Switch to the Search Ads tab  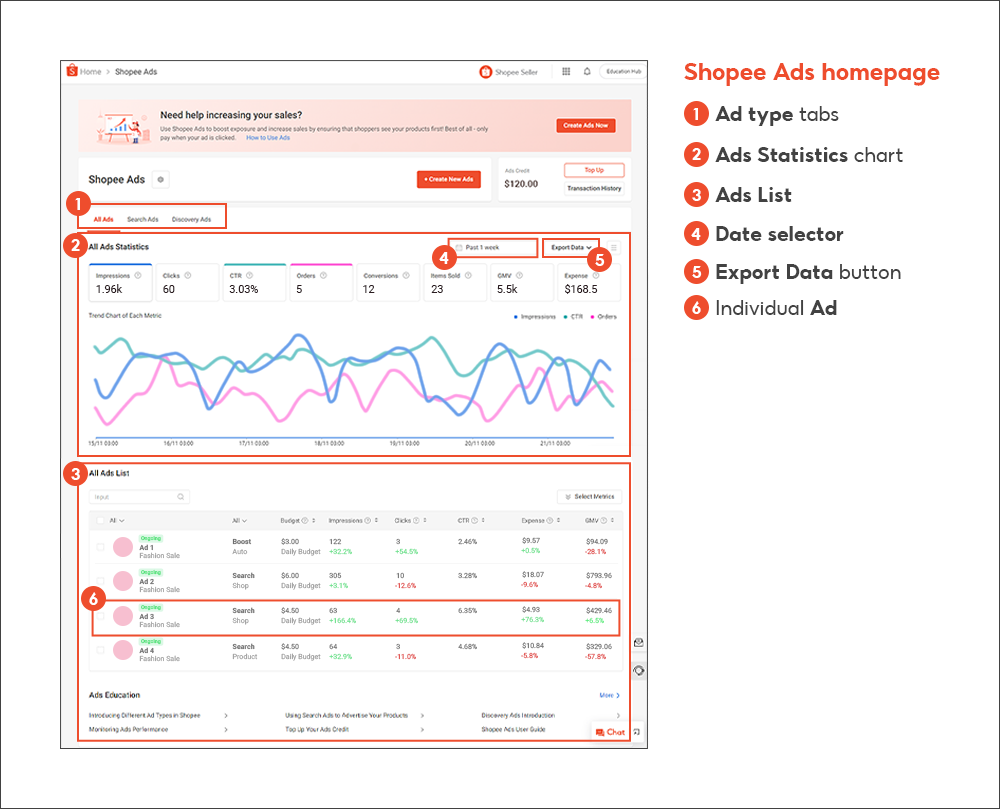[142, 219]
